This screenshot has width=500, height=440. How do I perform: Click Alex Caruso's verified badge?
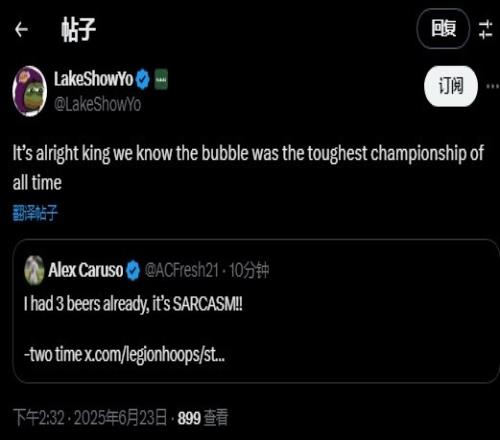(133, 270)
